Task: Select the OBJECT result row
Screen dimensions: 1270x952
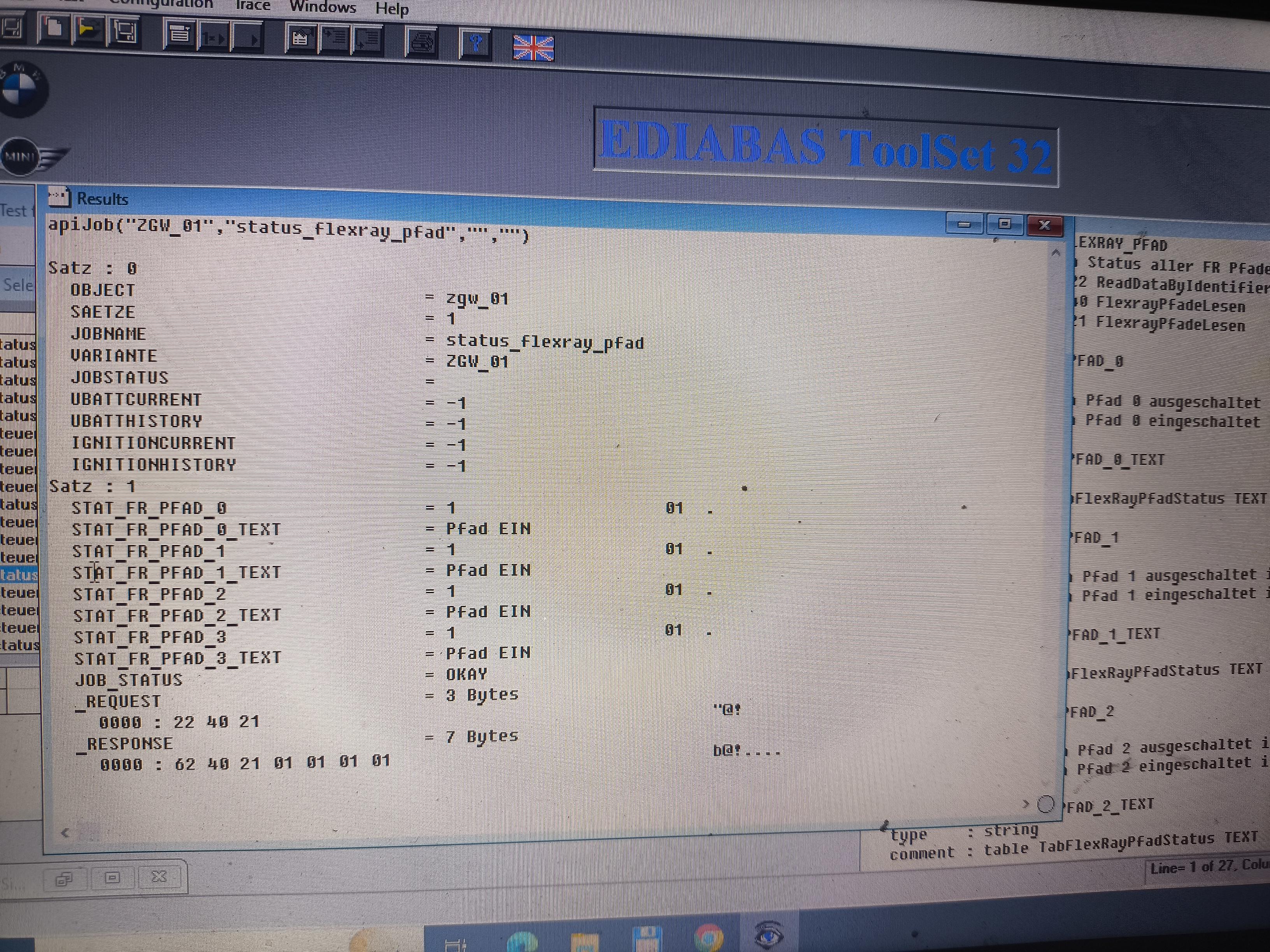Action: pyautogui.click(x=289, y=294)
